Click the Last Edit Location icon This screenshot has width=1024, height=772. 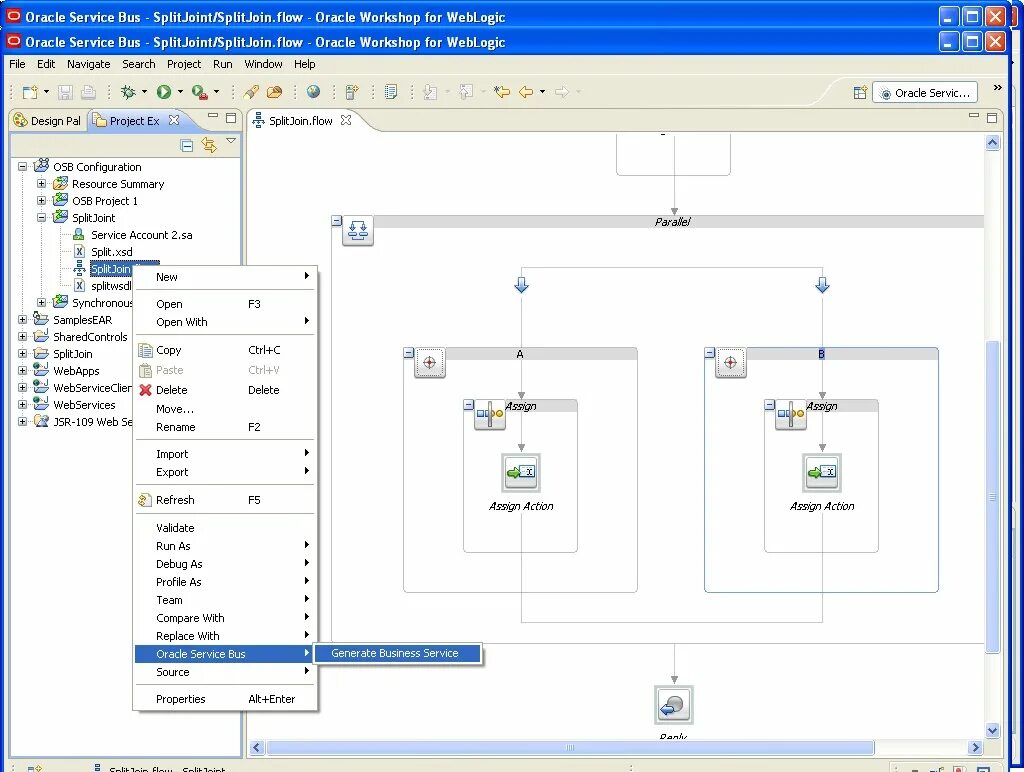[x=502, y=92]
